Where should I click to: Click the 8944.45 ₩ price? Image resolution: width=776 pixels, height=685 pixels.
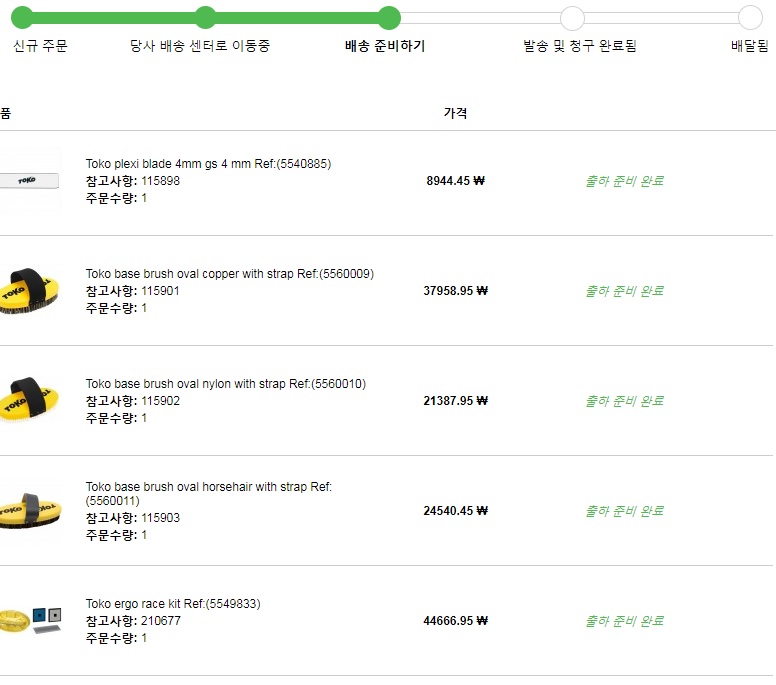click(455, 181)
